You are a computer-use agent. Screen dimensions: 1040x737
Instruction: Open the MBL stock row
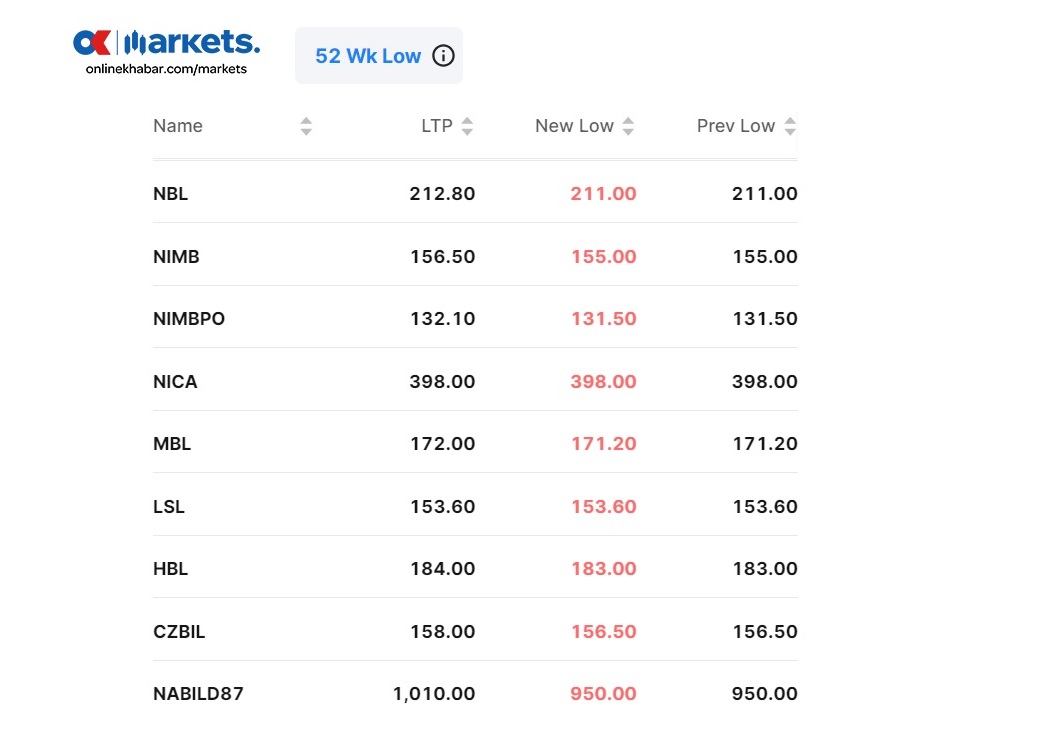click(x=475, y=444)
